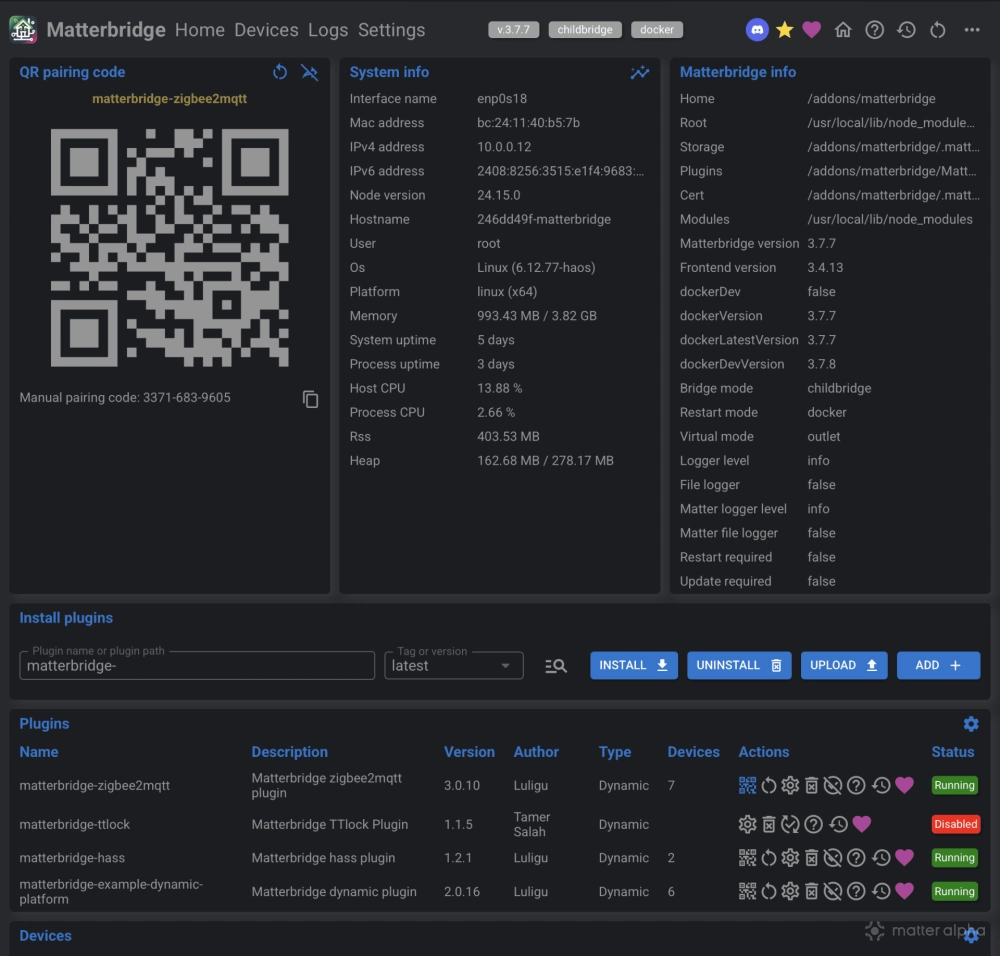Image resolution: width=1000 pixels, height=956 pixels.
Task: Click the sponsor heart icon in the header
Action: pyautogui.click(x=811, y=30)
